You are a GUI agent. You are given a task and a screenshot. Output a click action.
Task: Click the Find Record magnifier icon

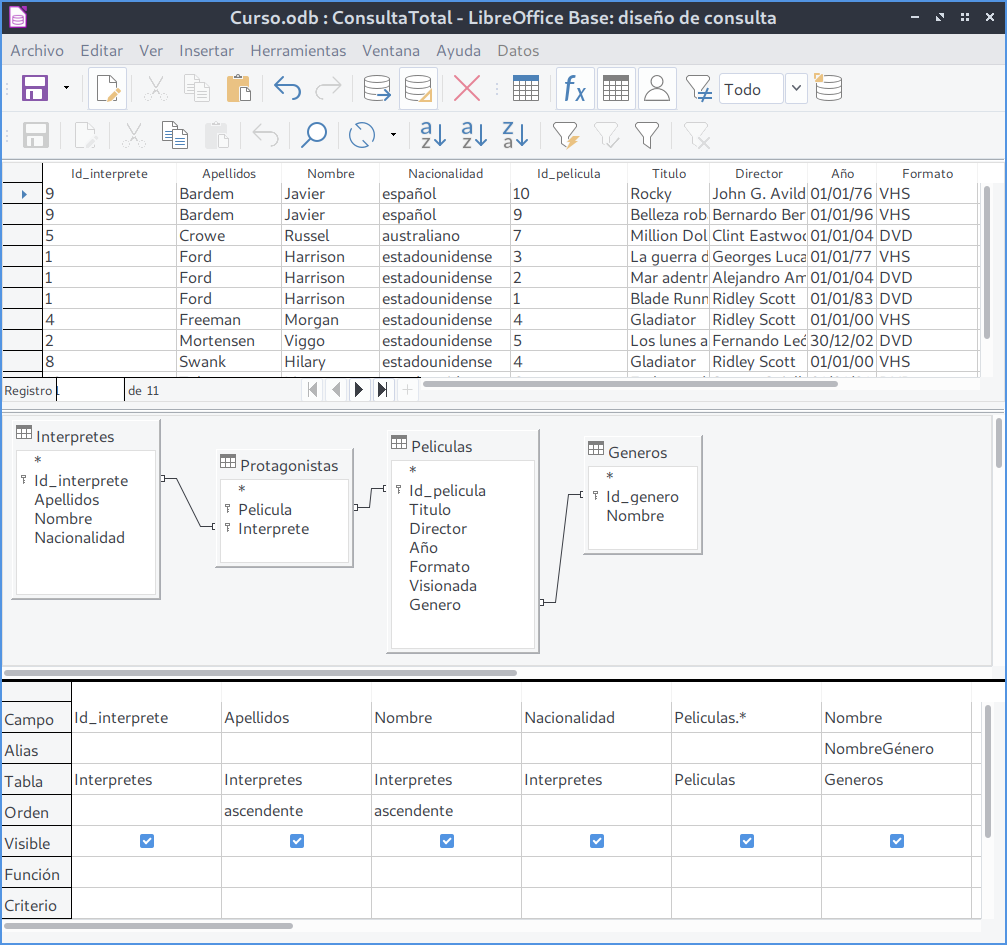pyautogui.click(x=314, y=135)
